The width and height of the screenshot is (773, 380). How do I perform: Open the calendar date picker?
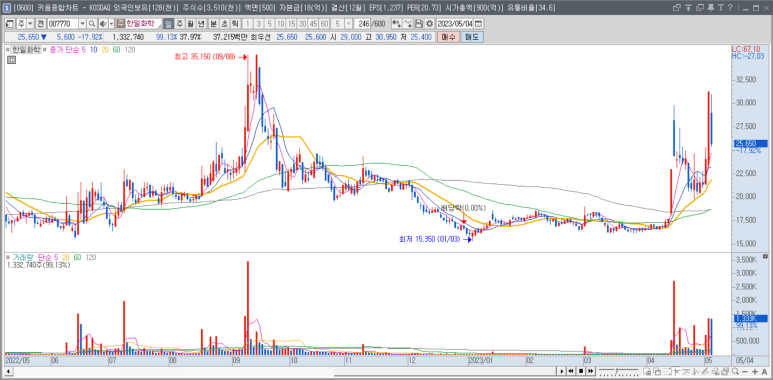pos(478,24)
